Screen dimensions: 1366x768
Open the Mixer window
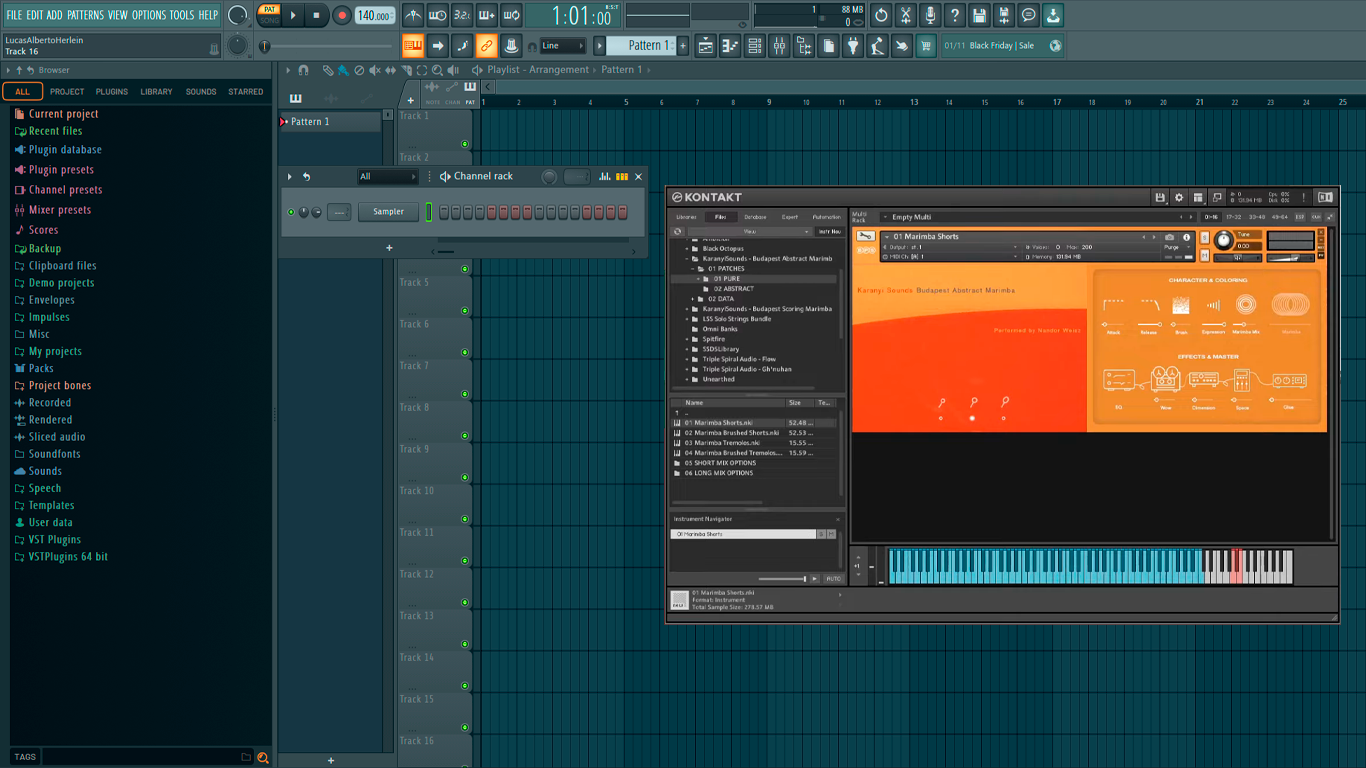tap(779, 46)
